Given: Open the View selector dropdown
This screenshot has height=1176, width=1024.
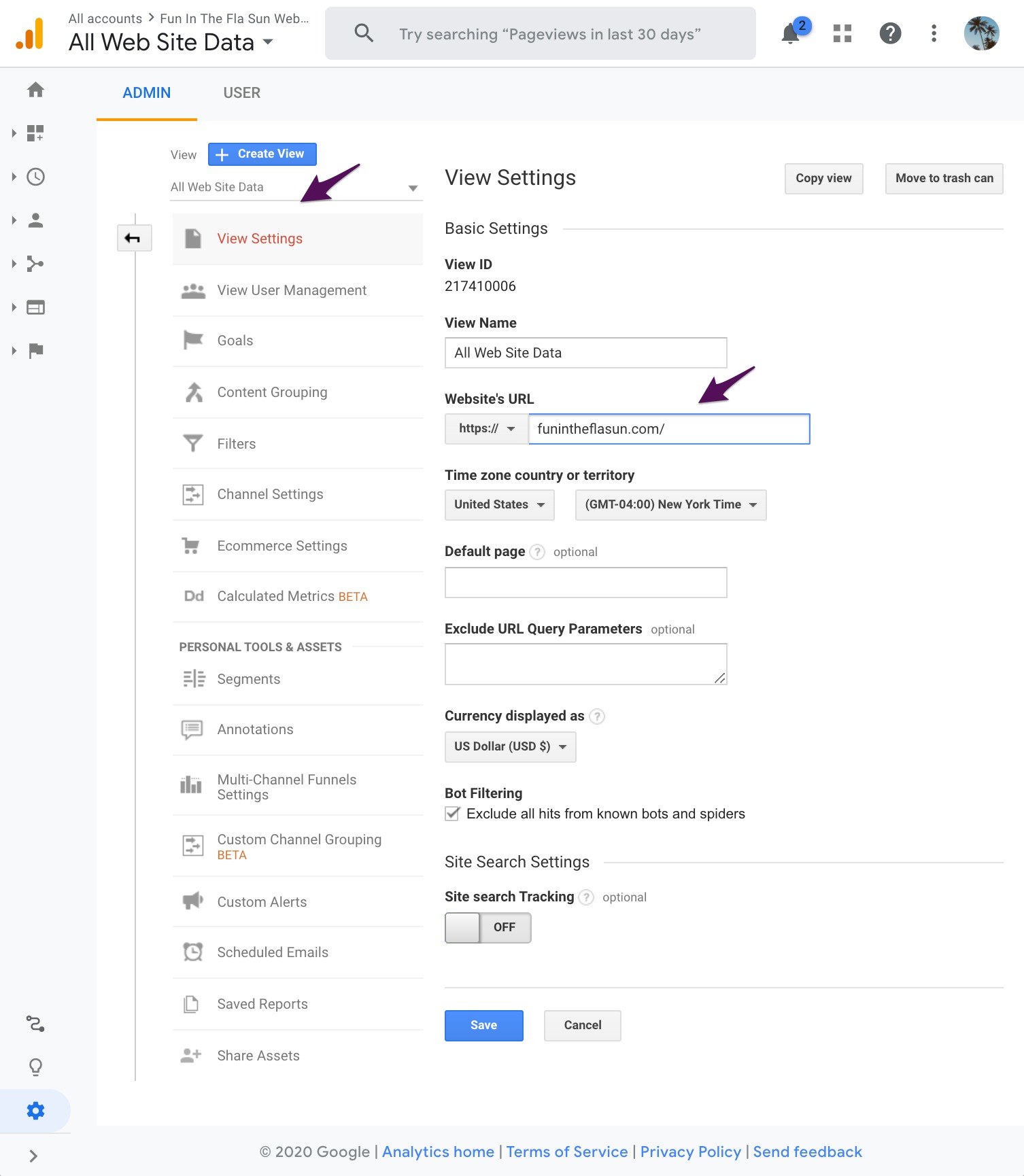Looking at the screenshot, I should pos(296,187).
